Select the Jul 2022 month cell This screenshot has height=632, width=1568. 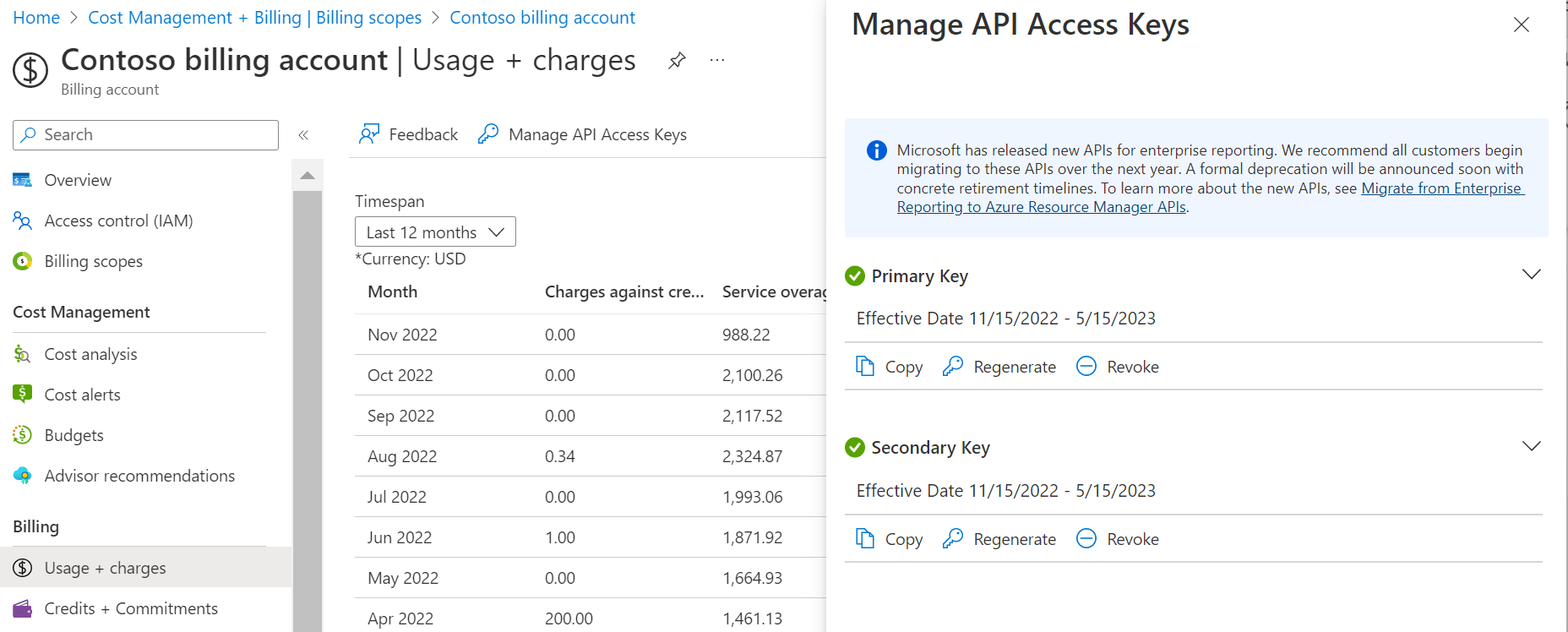[397, 497]
